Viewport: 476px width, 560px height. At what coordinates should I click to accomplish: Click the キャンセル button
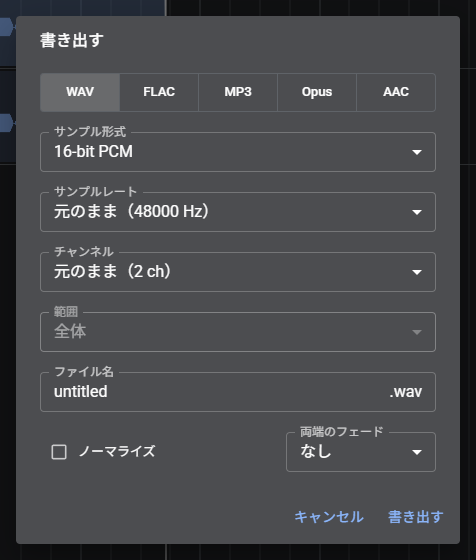pyautogui.click(x=329, y=517)
